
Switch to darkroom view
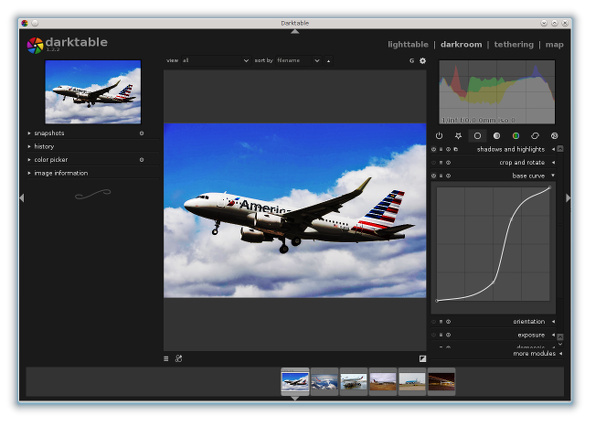point(461,44)
